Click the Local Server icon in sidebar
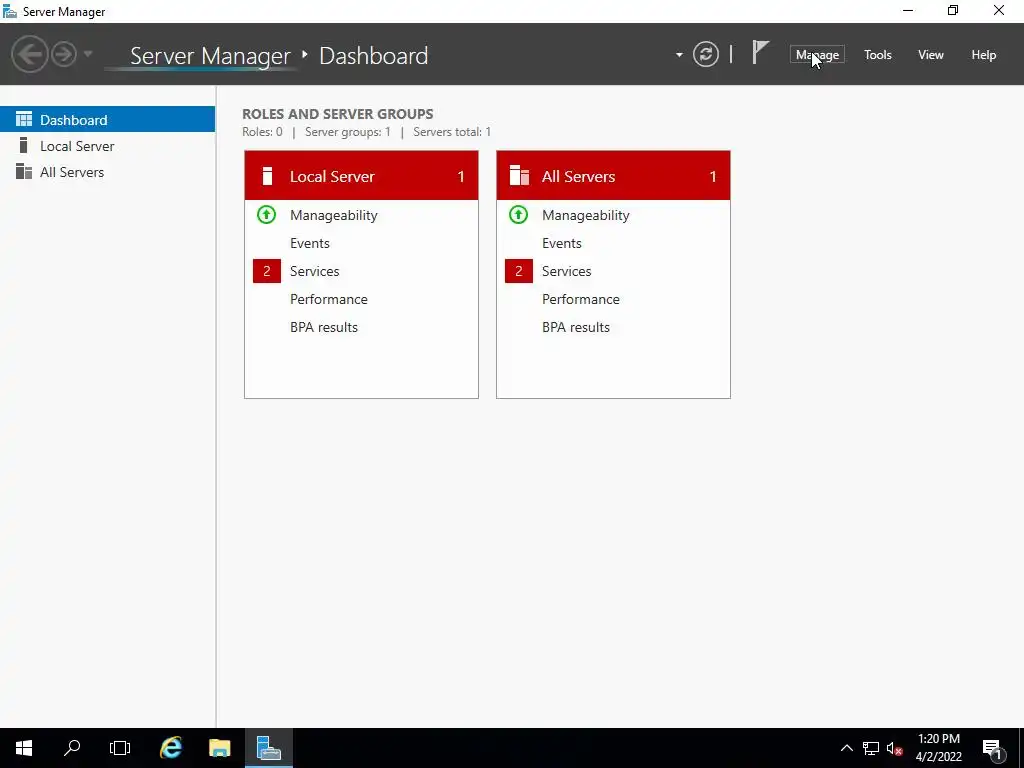The image size is (1024, 768). pyautogui.click(x=24, y=145)
